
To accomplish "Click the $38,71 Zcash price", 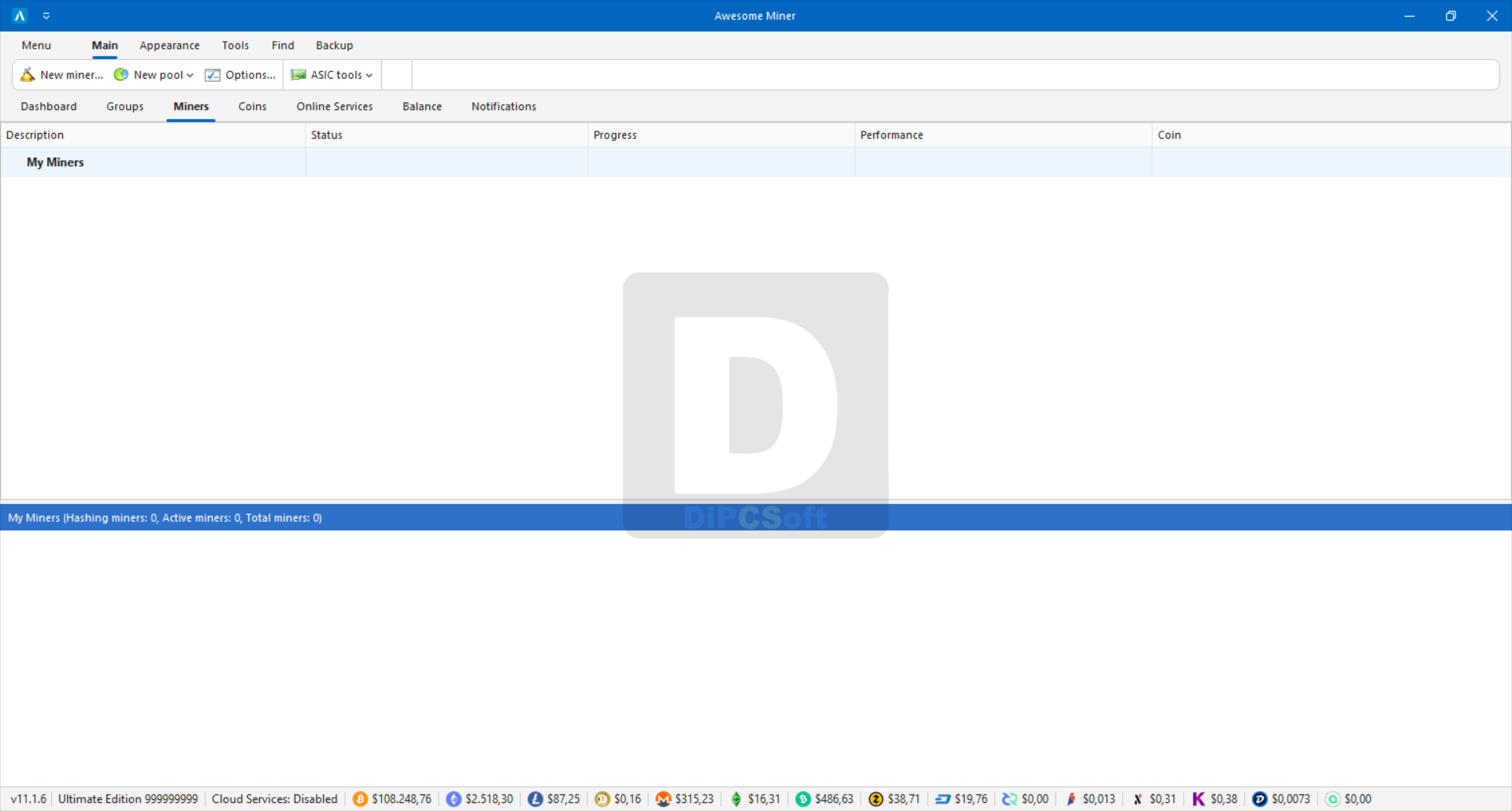I will click(904, 799).
